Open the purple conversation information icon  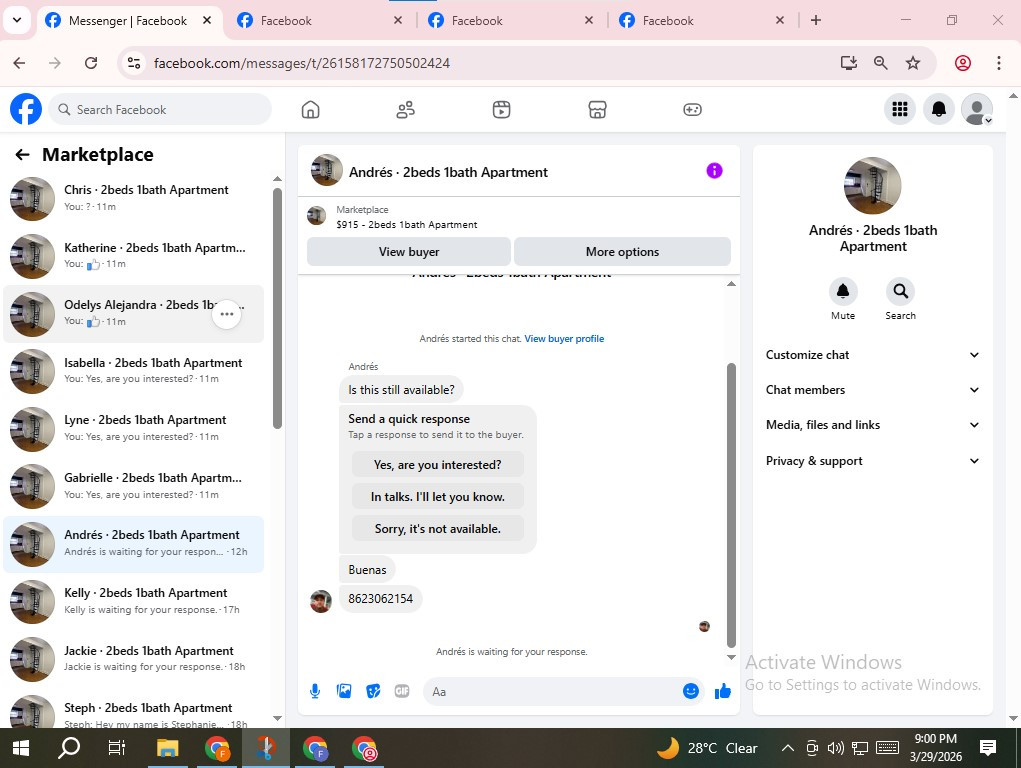[x=714, y=171]
